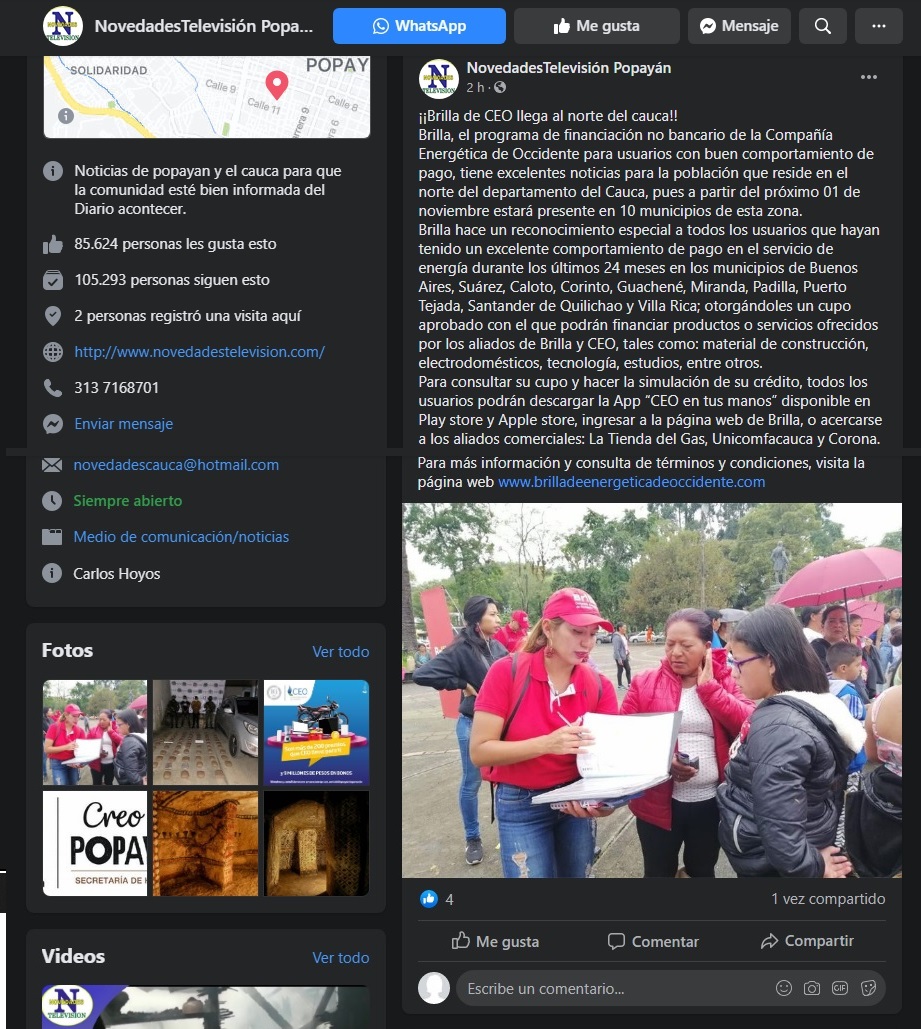
Task: Click the emoji icon in comment box
Action: click(784, 988)
